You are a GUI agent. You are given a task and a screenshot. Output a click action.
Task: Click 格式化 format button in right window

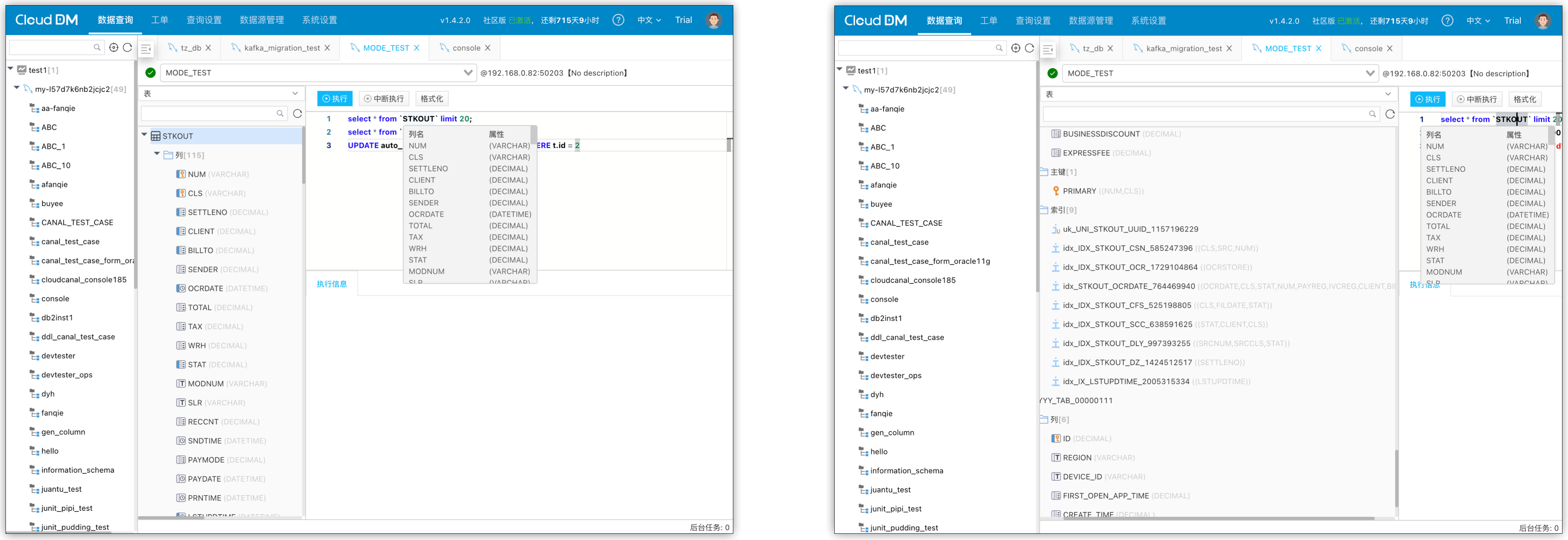tap(1524, 99)
